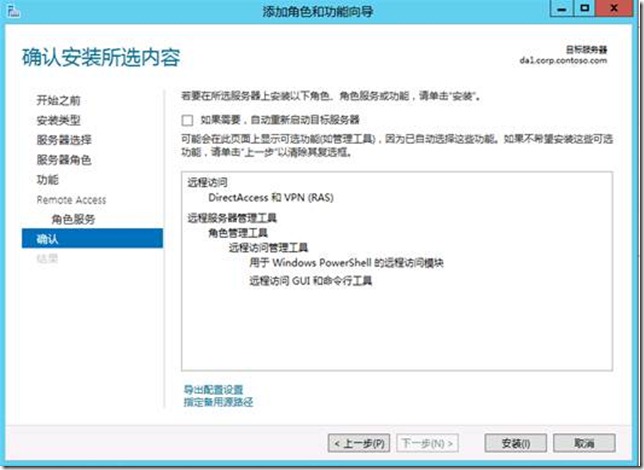Select Remote Access step in sidebar
This screenshot has width=644, height=470.
coord(71,200)
